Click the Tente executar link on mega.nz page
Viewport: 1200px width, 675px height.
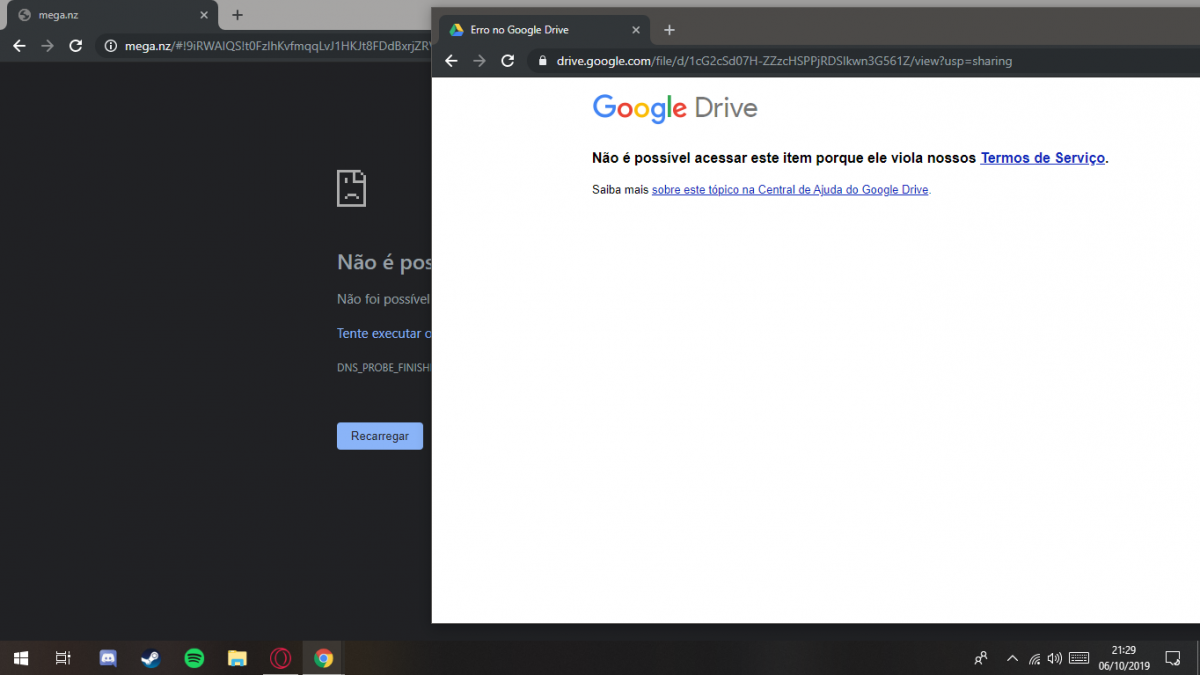[x=384, y=334]
